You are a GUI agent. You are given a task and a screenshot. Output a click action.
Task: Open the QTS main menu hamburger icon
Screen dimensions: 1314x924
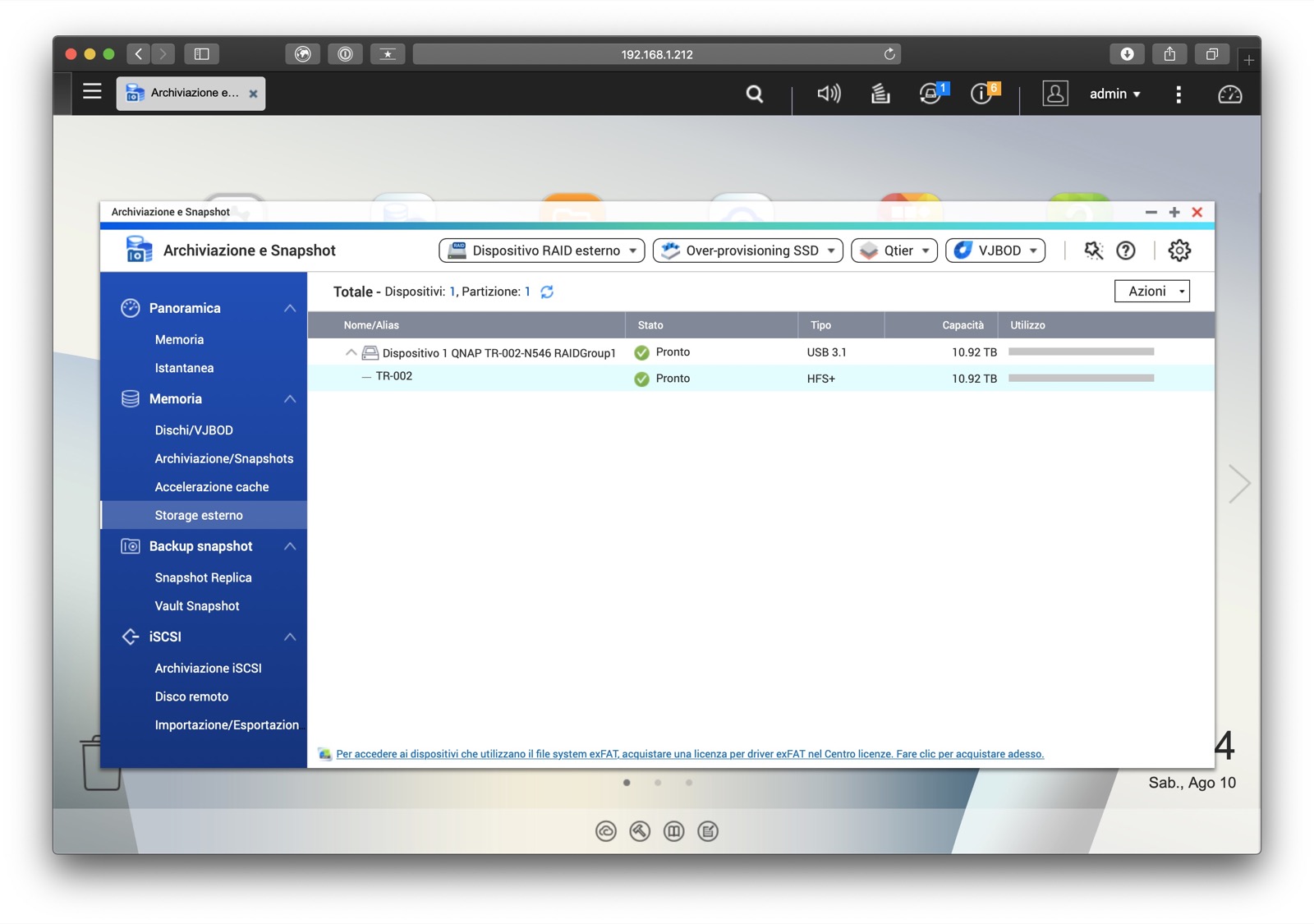pos(92,91)
